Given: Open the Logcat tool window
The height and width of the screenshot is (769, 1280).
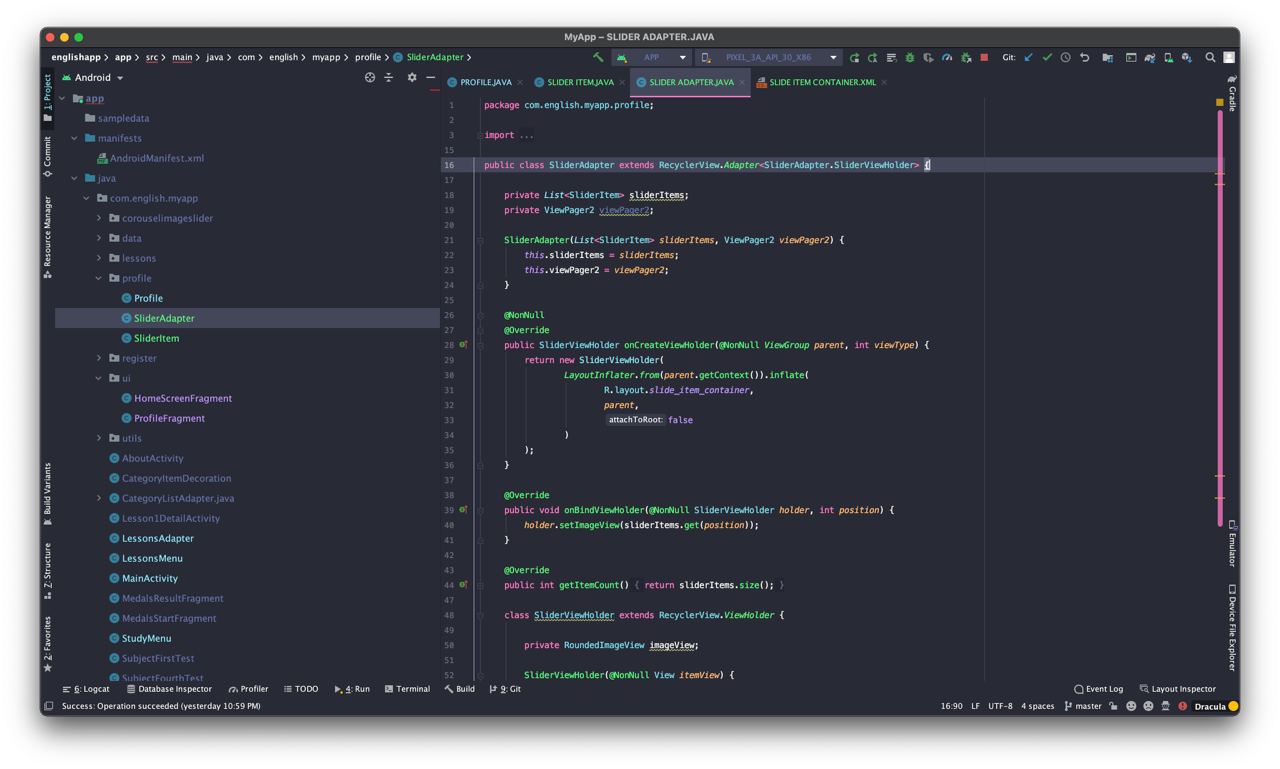Looking at the screenshot, I should tap(86, 689).
